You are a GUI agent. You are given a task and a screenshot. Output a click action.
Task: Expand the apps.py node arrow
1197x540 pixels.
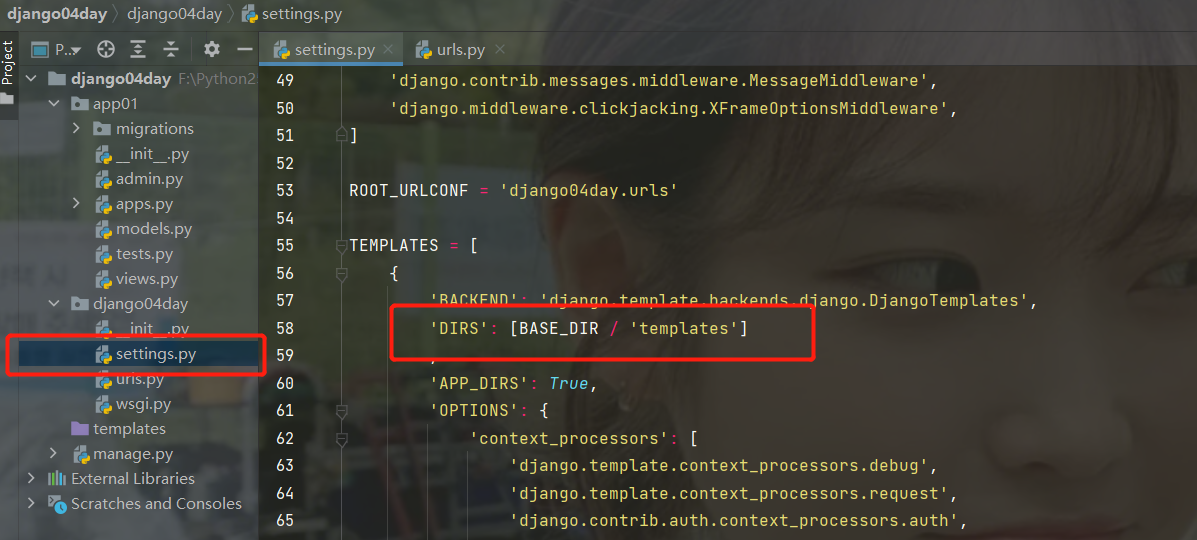click(x=76, y=203)
